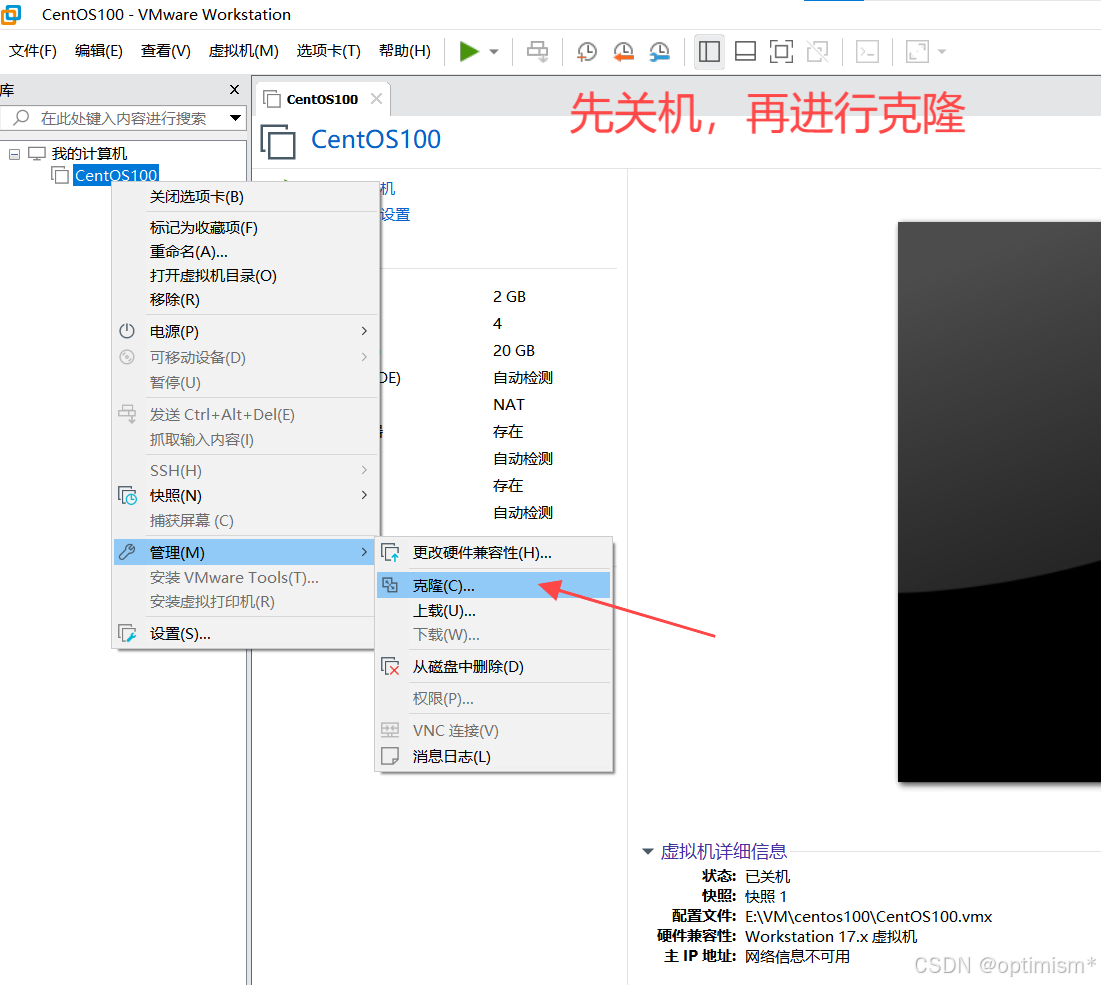
Task: Open 设置(S)... from context menu
Action: [x=246, y=634]
